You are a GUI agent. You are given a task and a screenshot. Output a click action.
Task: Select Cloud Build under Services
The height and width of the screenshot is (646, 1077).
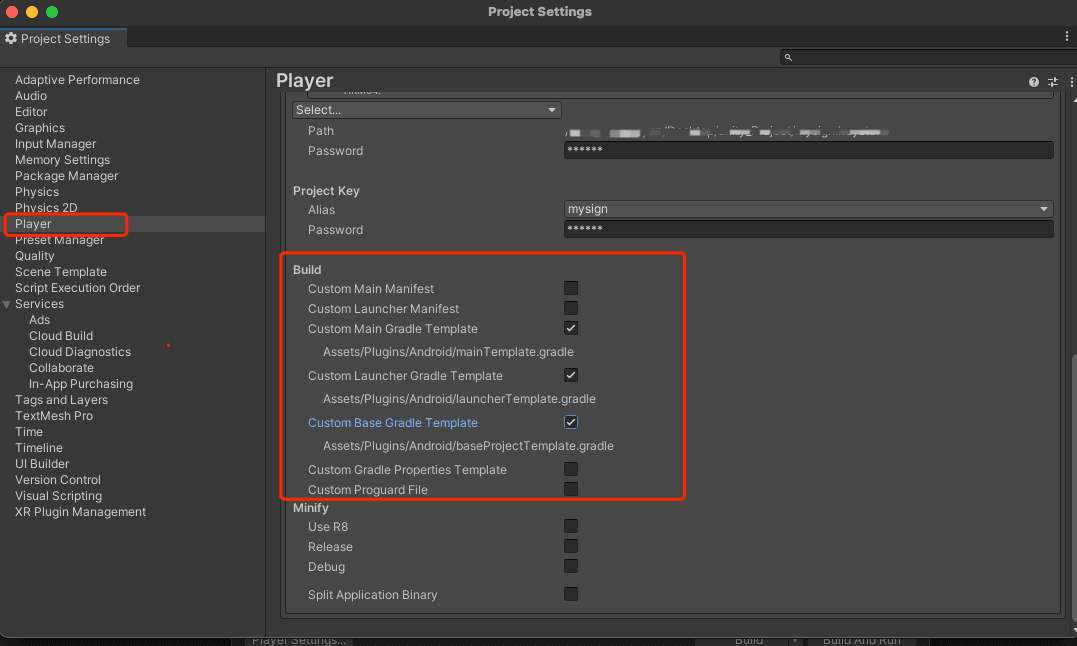(61, 336)
